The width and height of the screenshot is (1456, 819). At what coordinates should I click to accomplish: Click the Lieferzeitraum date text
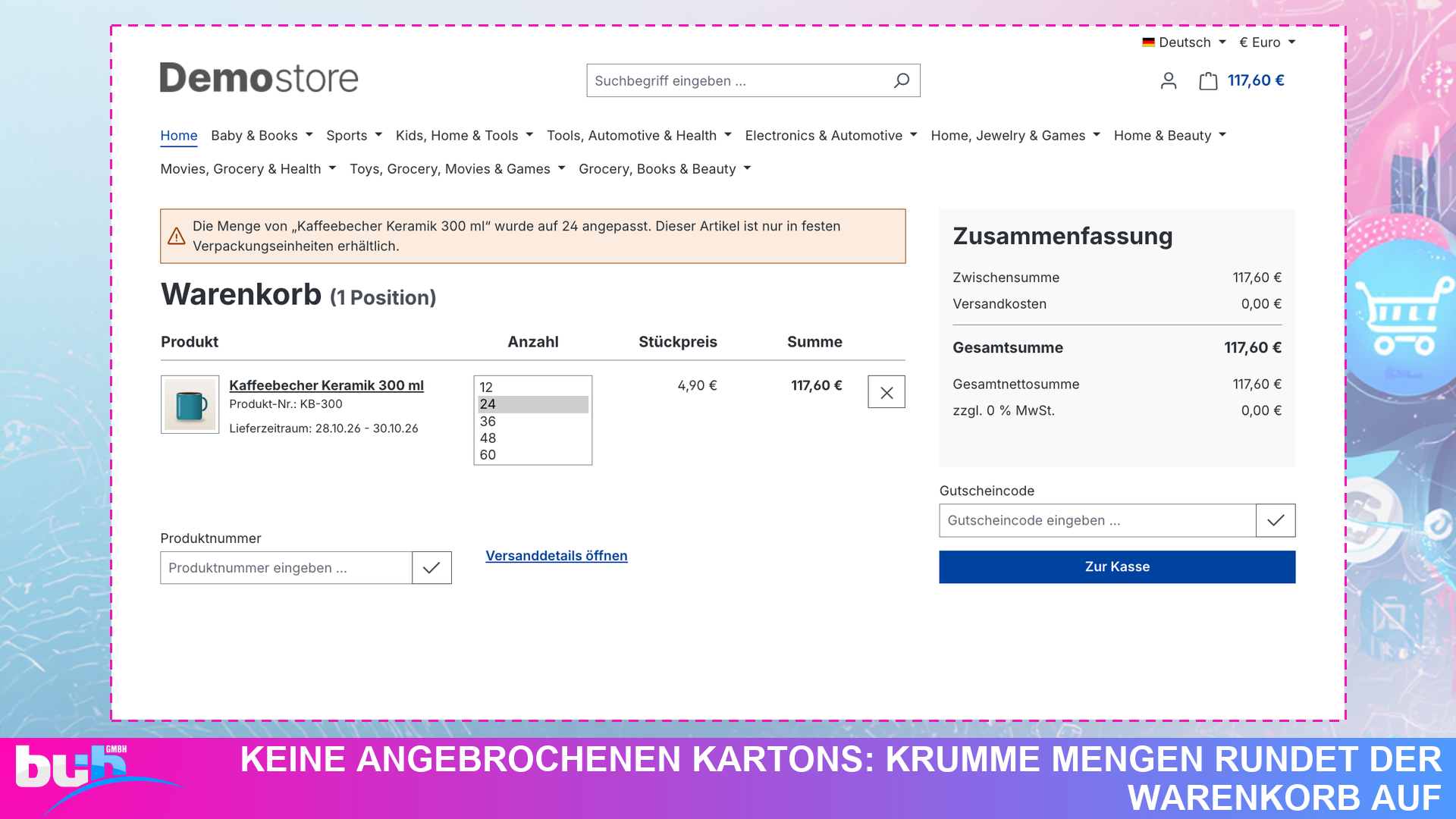pos(324,428)
